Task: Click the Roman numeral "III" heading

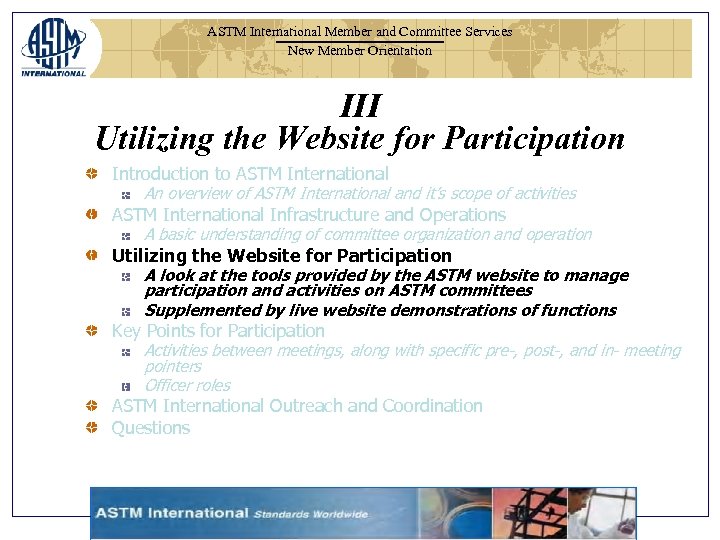Action: pyautogui.click(x=360, y=106)
